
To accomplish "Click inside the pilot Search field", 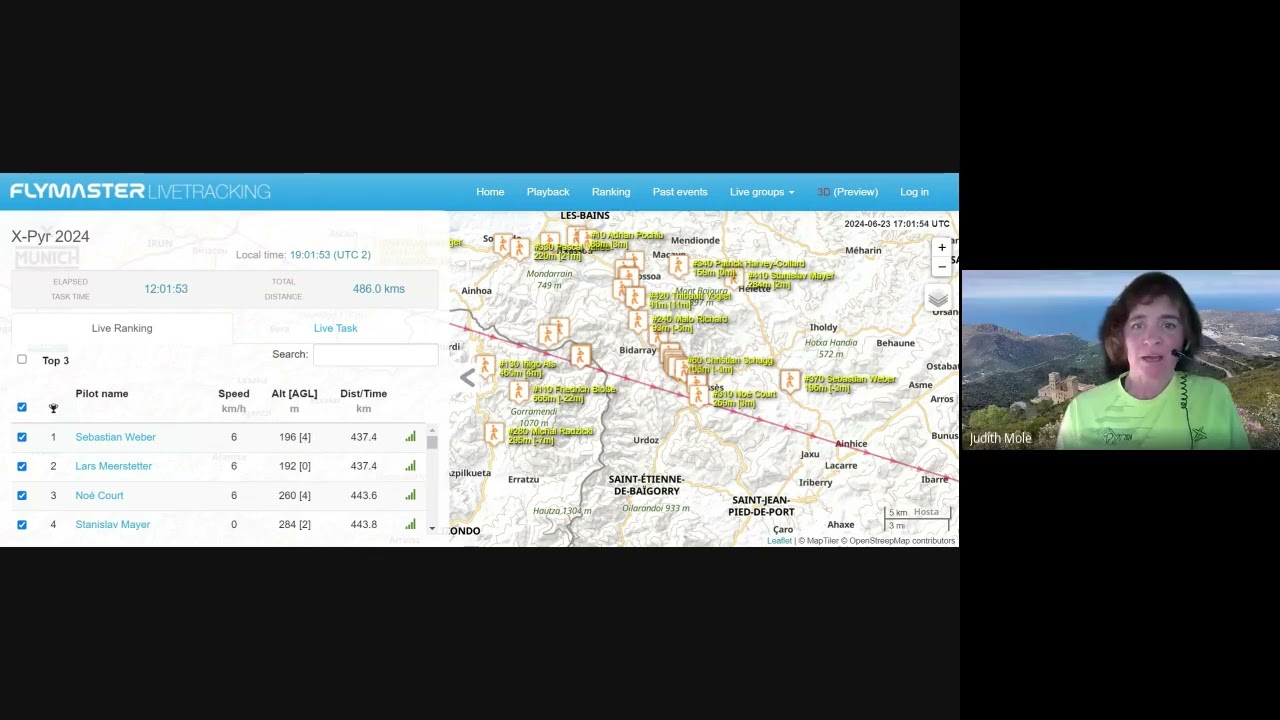I will (375, 354).
